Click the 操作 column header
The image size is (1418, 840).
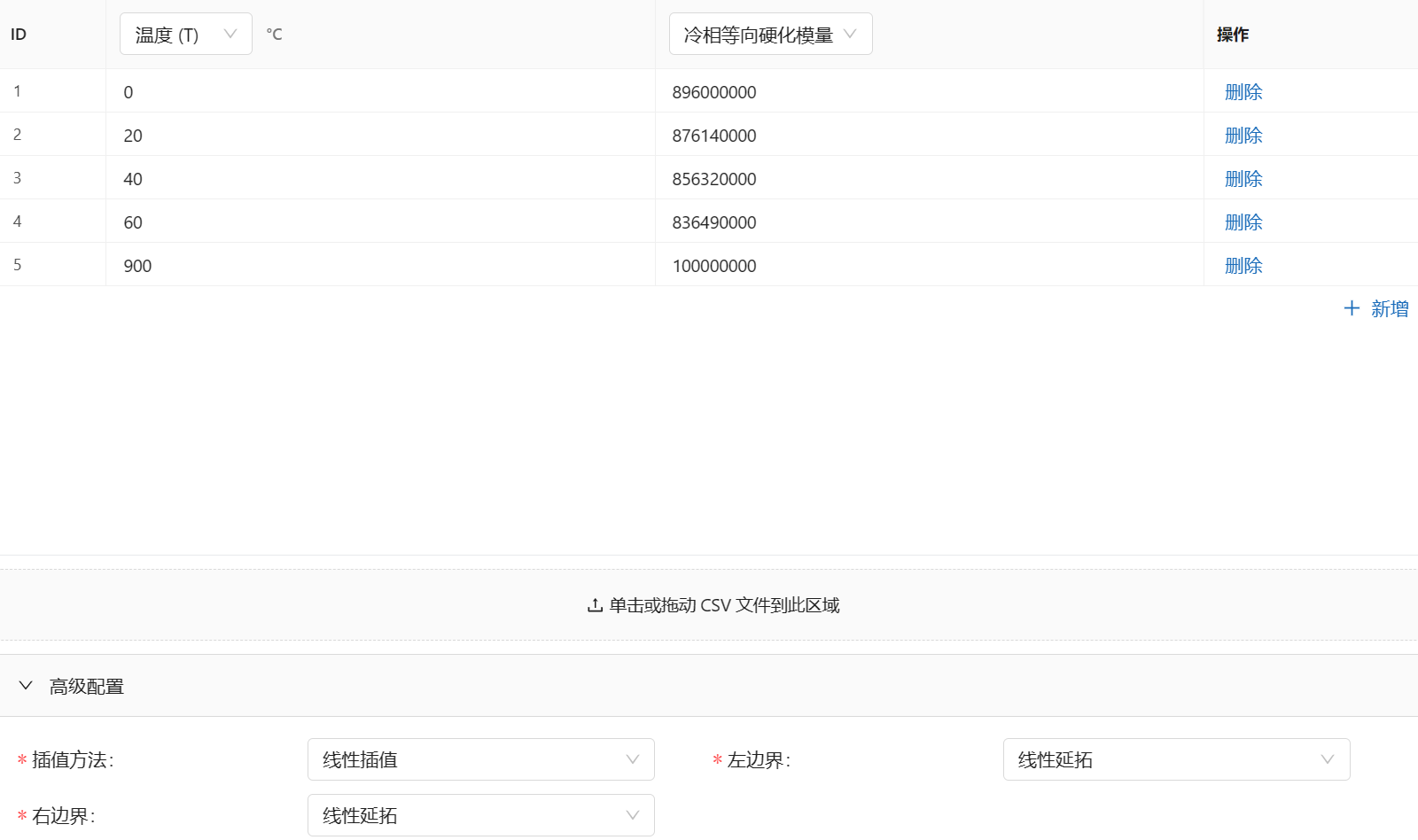[1233, 35]
